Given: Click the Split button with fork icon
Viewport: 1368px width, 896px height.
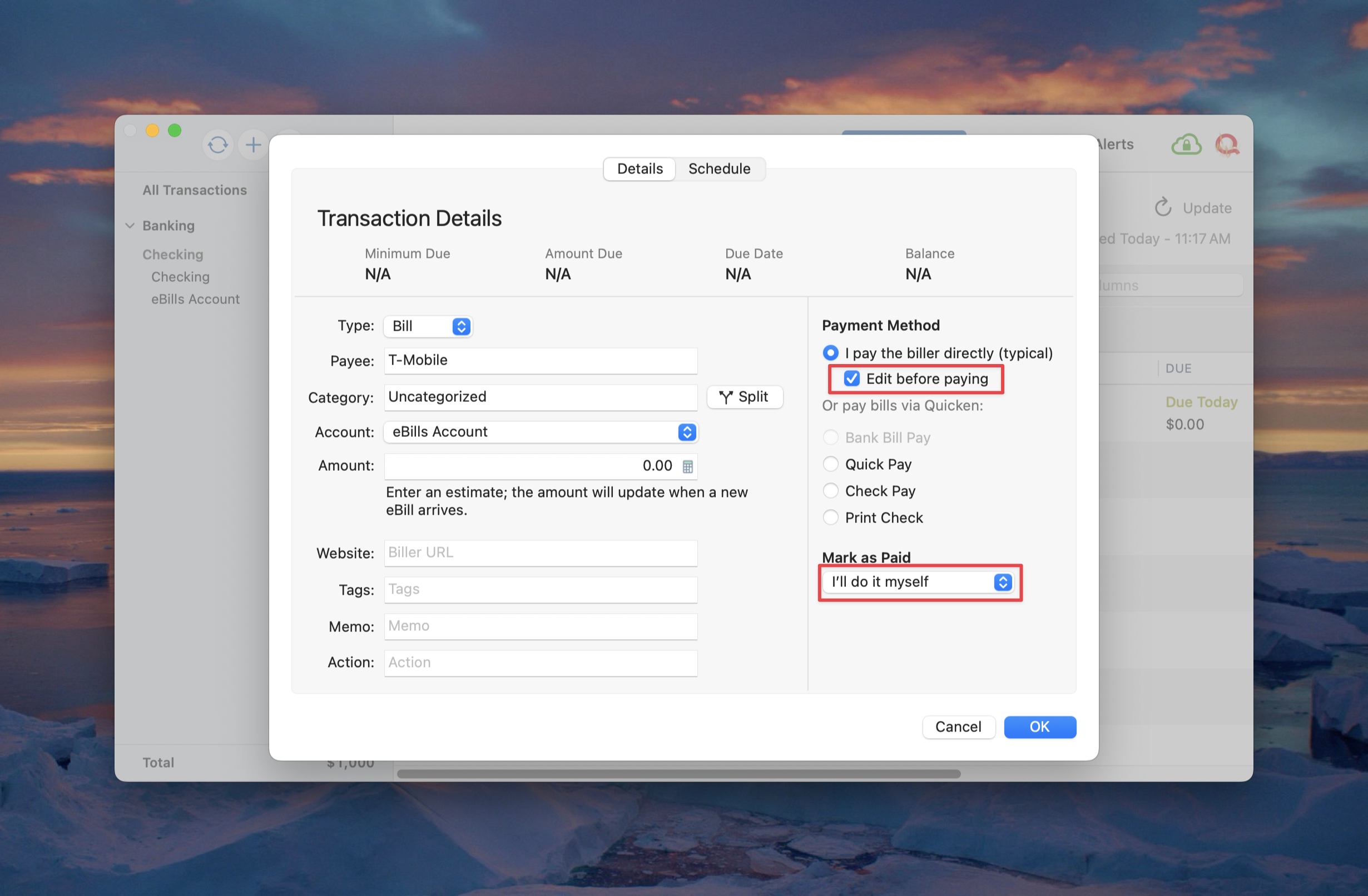Looking at the screenshot, I should coord(745,397).
